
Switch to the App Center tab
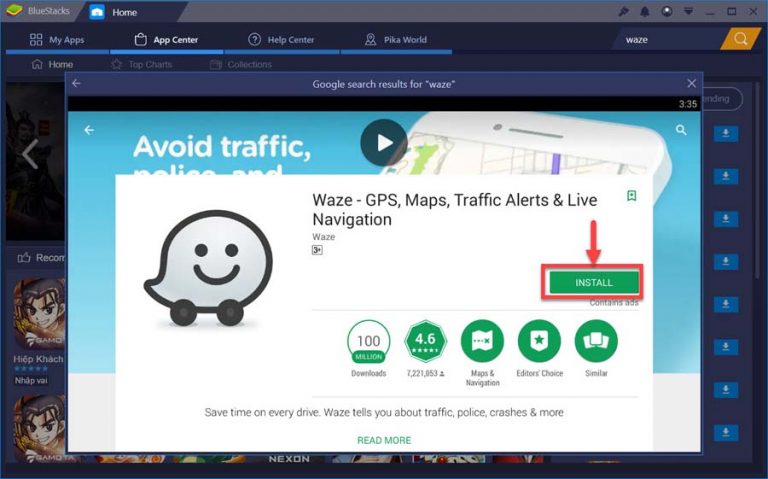(x=167, y=40)
